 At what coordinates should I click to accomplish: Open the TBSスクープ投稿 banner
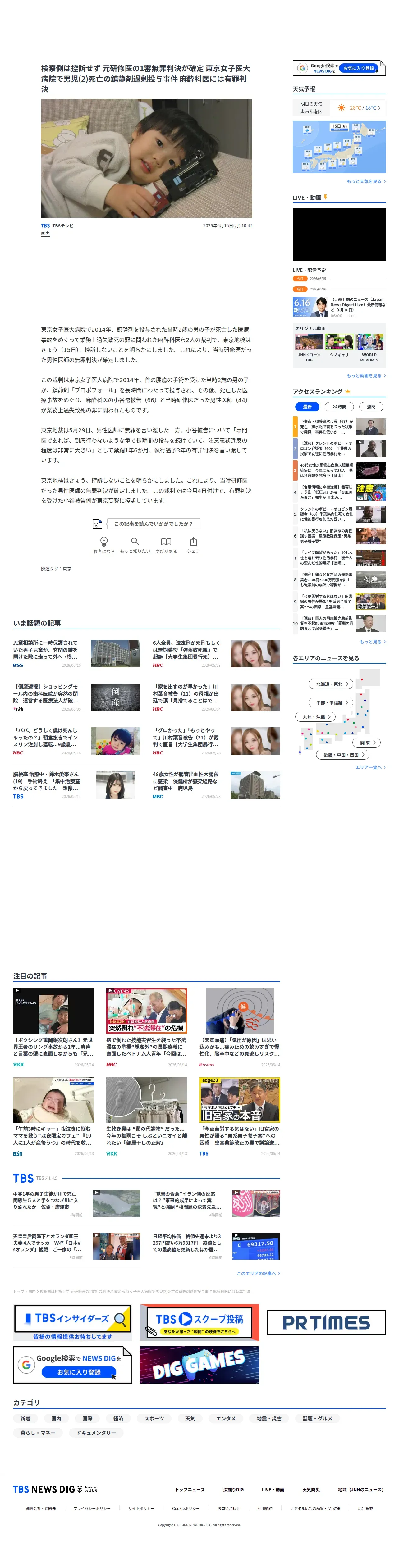[x=199, y=1322]
